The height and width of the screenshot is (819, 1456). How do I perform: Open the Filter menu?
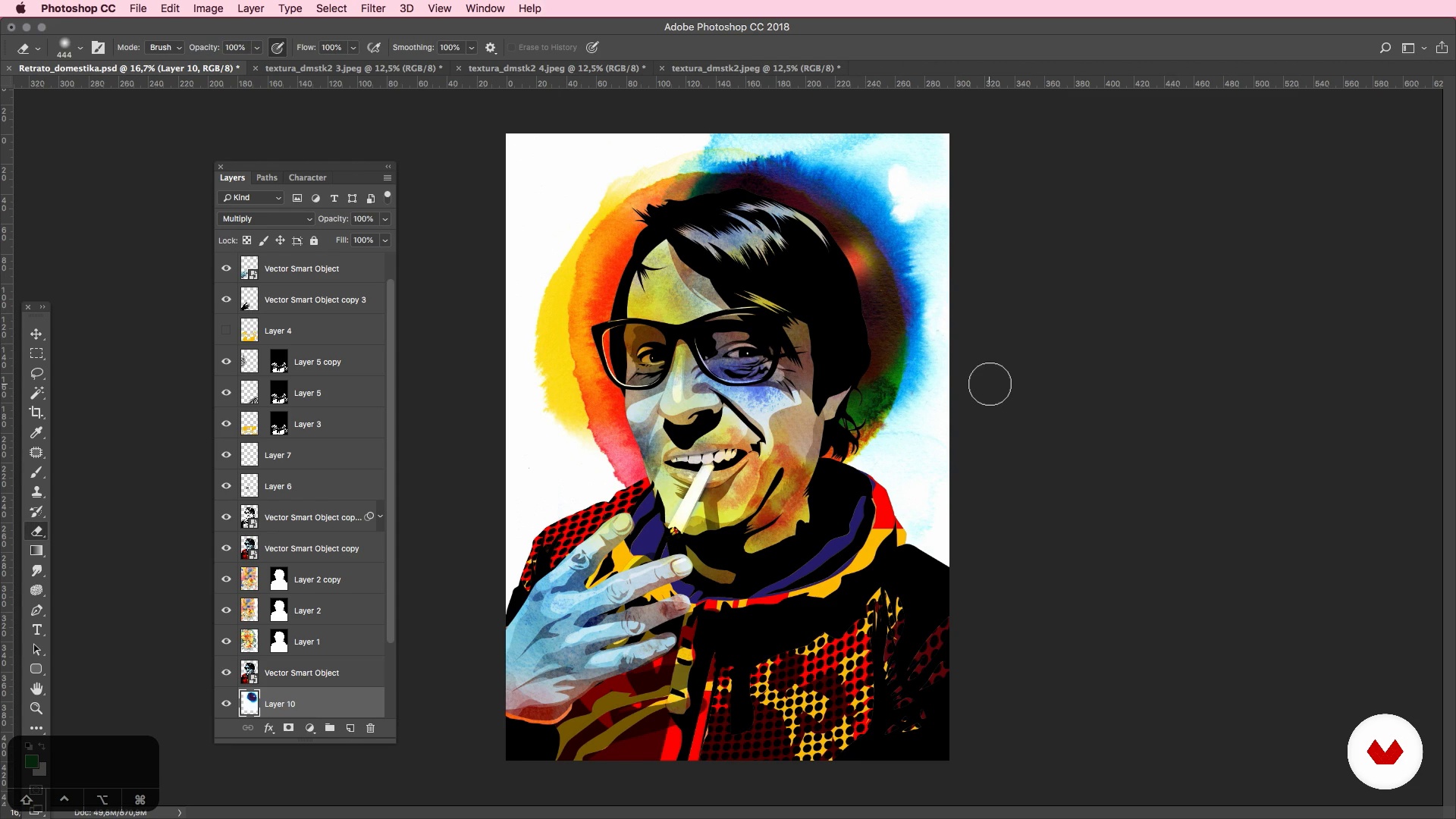[x=372, y=8]
